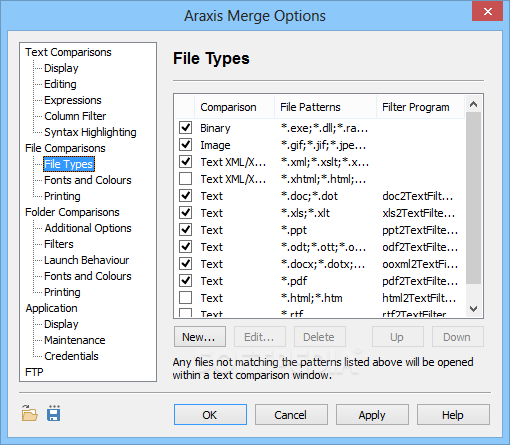Toggle checkbox for *.odt;*.ott row

point(185,247)
